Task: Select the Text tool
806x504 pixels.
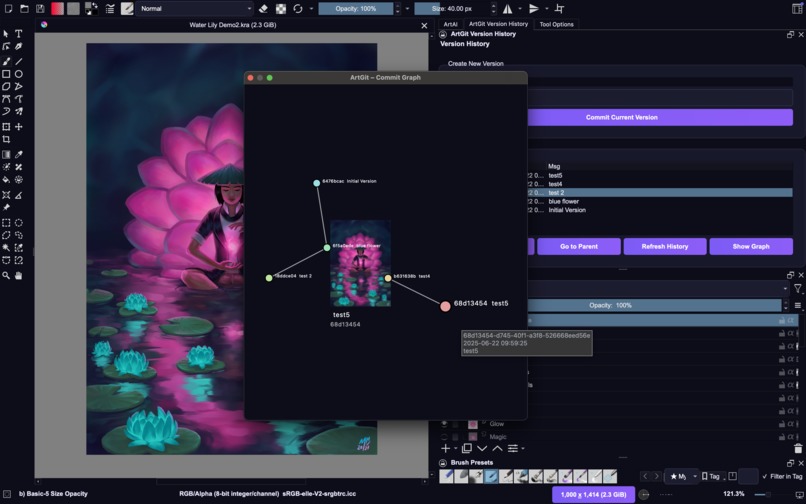Action: pos(19,34)
